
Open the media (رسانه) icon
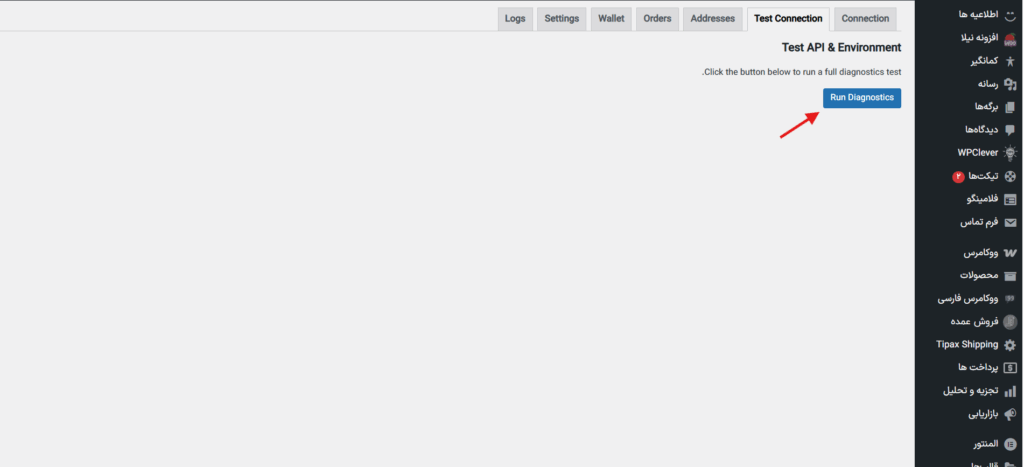coord(1010,84)
